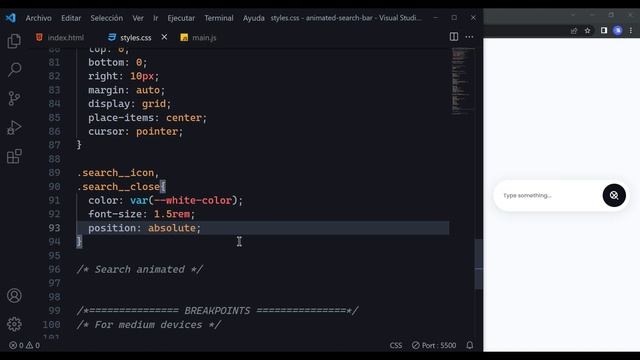640x360 pixels.
Task: Click the search close button in browser preview
Action: click(614, 196)
